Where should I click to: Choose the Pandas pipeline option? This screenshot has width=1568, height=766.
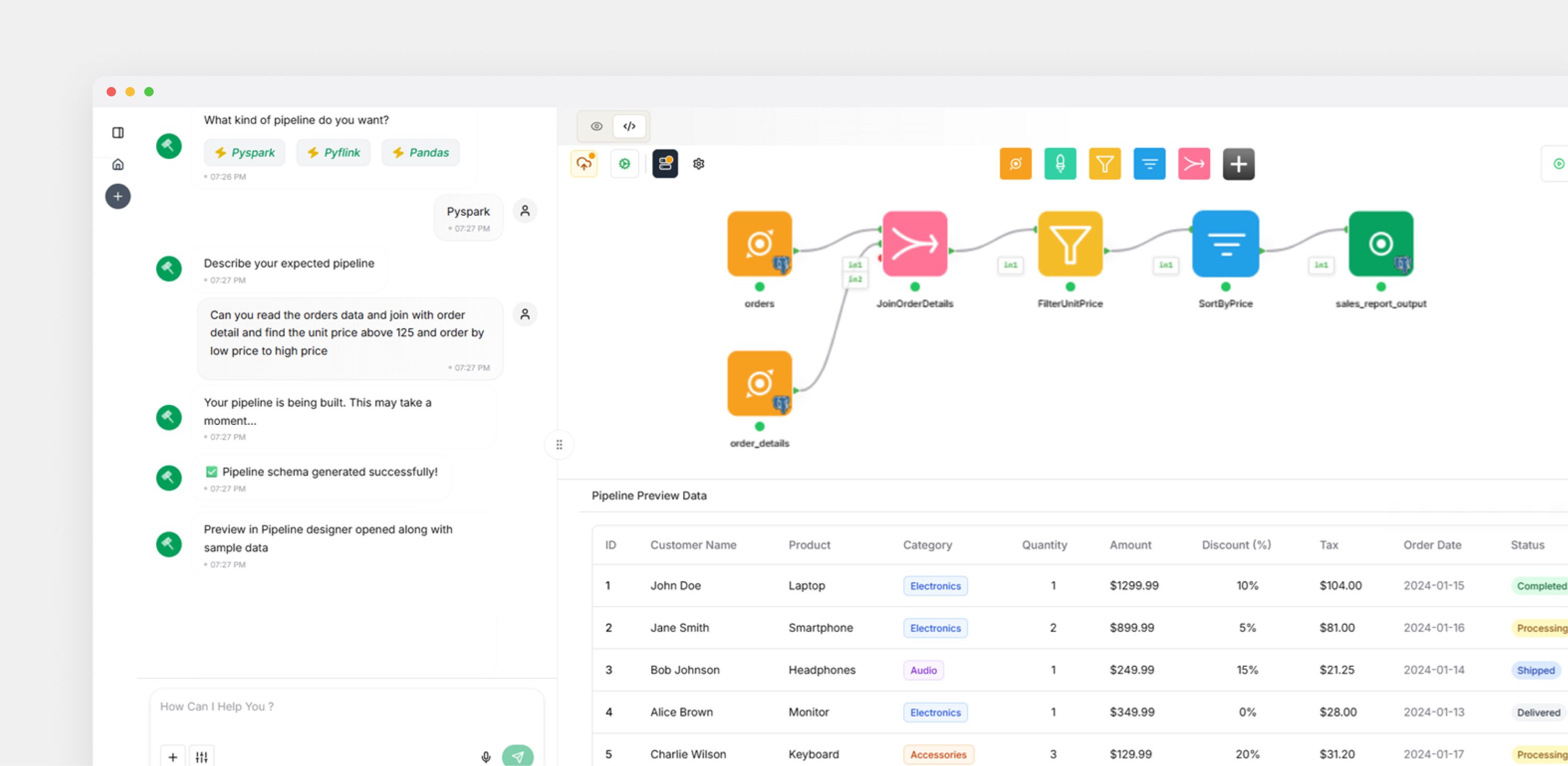click(x=420, y=153)
